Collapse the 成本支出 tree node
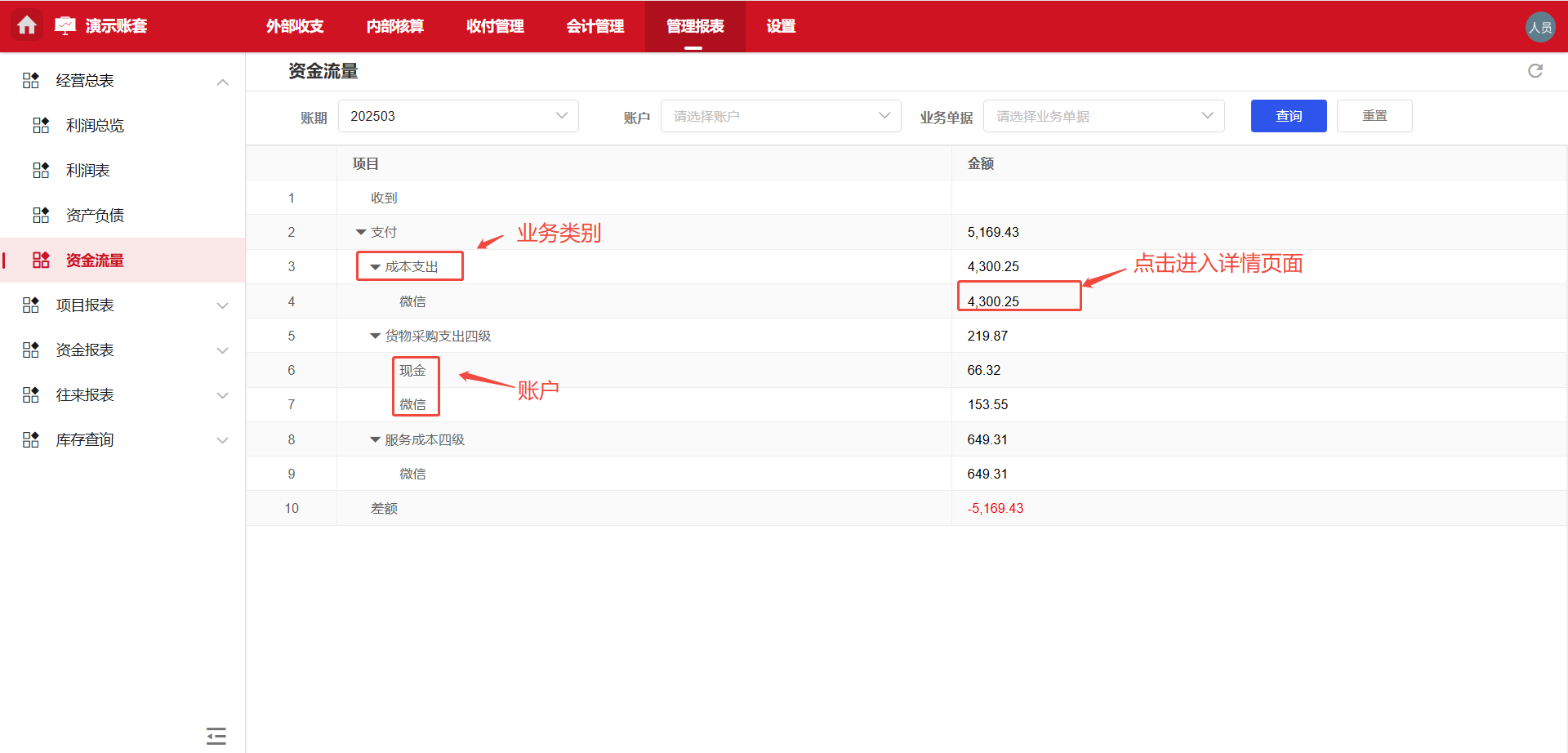The height and width of the screenshot is (753, 1568). pyautogui.click(x=375, y=266)
